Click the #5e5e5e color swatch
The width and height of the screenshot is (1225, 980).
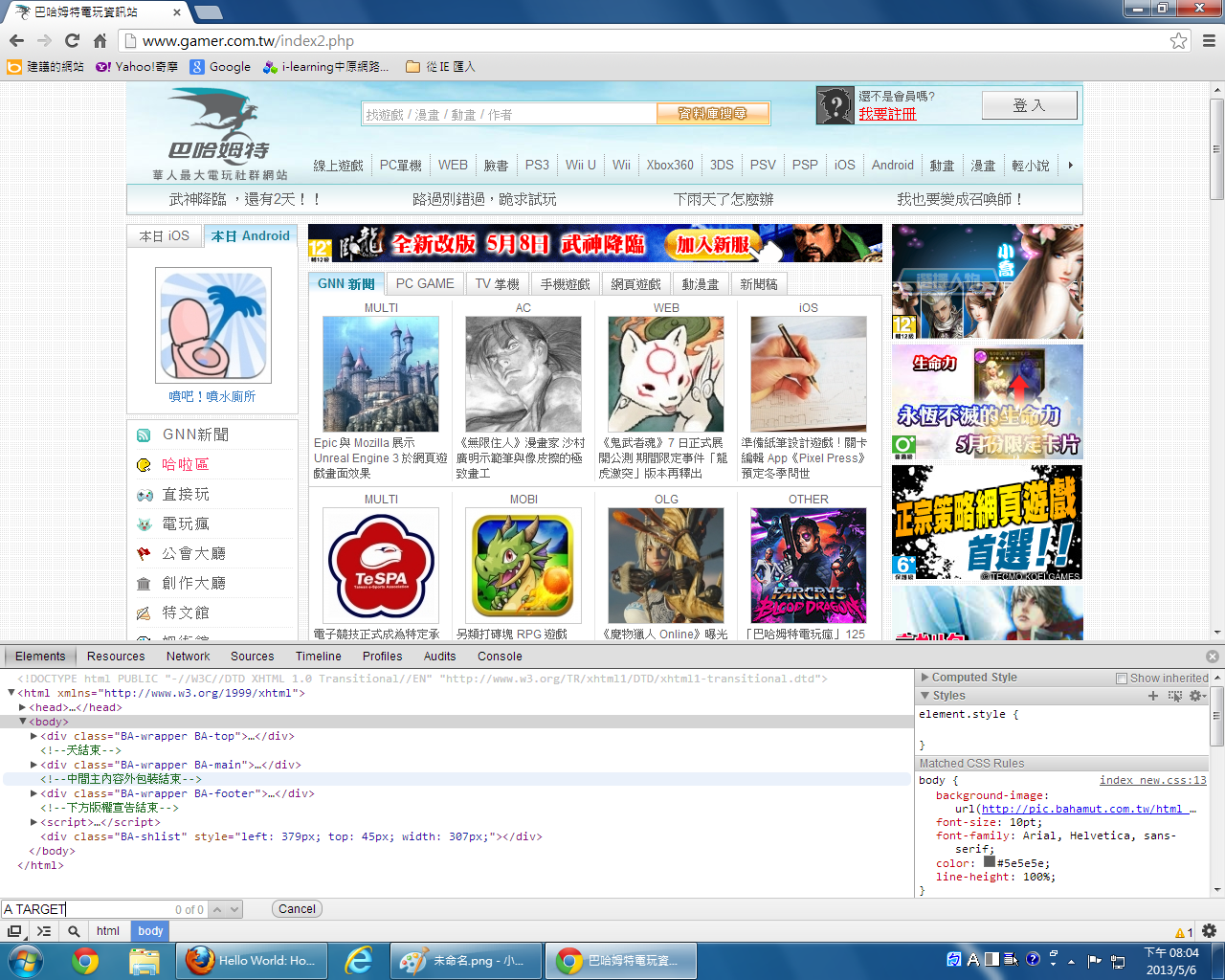click(x=990, y=862)
